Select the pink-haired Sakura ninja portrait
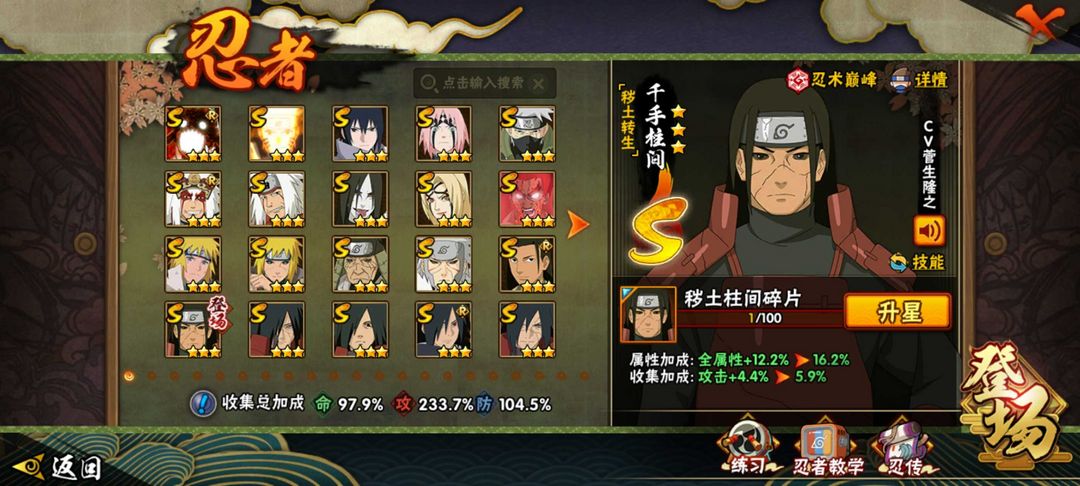1080x486 pixels. (x=444, y=134)
